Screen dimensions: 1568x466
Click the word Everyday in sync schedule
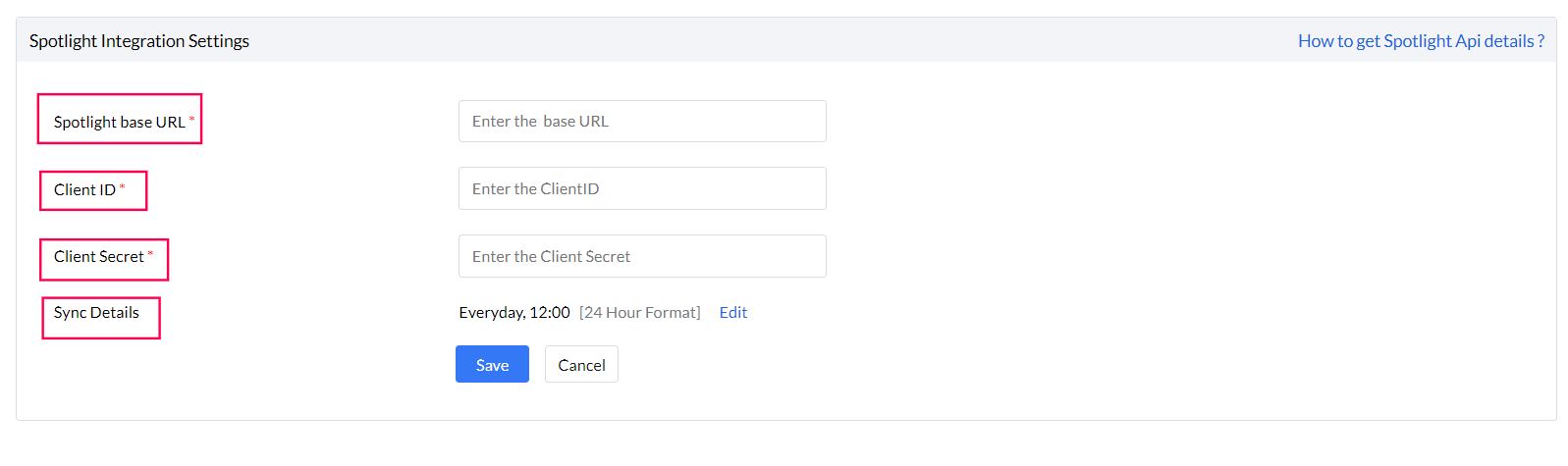(x=492, y=312)
